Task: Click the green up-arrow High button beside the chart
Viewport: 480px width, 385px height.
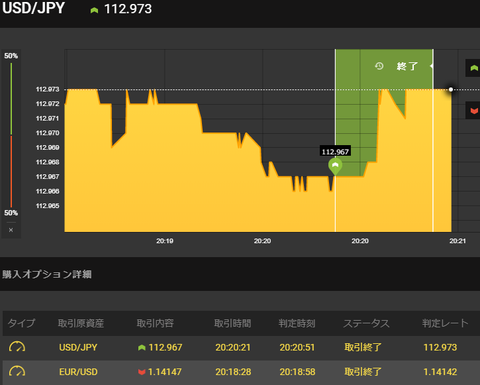Action: click(x=473, y=68)
